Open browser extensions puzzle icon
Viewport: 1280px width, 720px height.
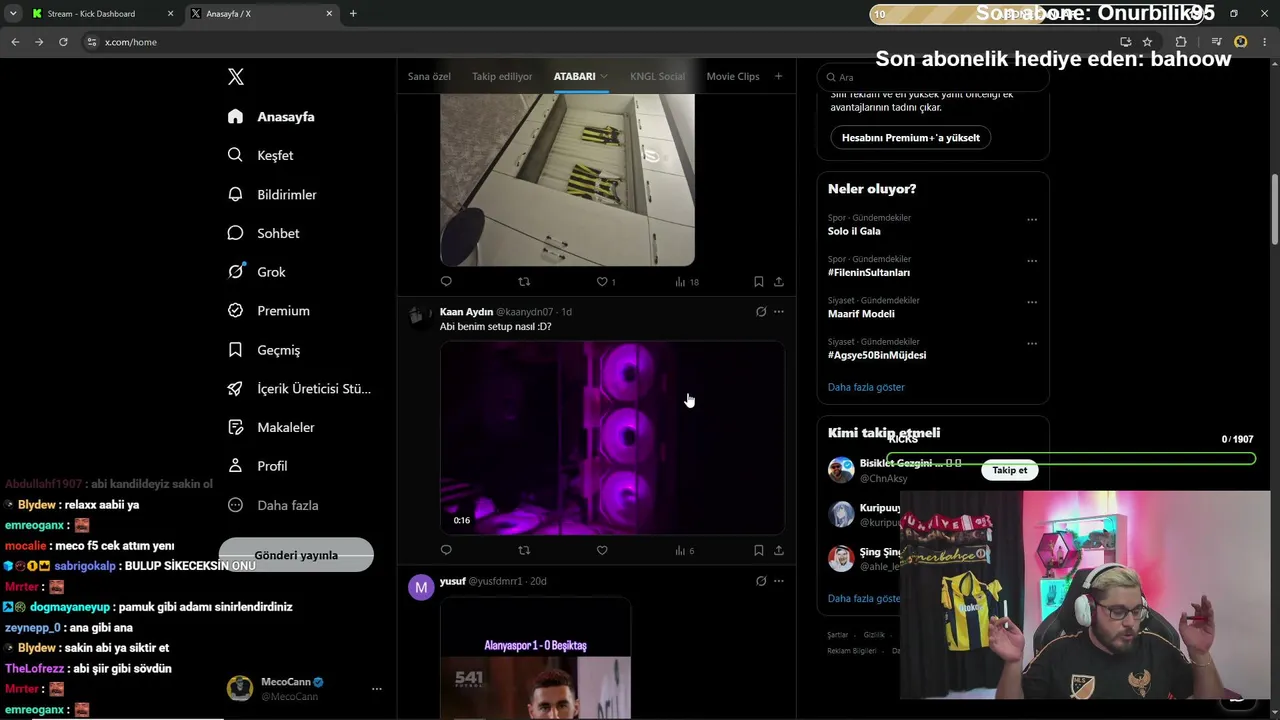tap(1181, 42)
